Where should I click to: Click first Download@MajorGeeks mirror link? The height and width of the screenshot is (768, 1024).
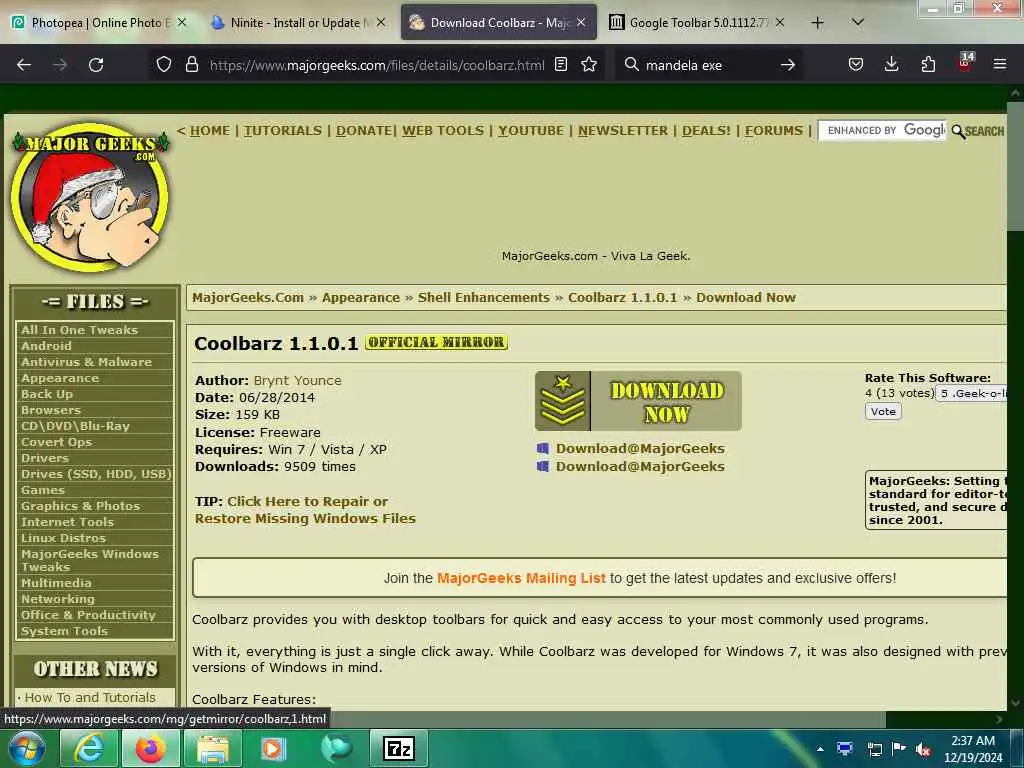(639, 449)
